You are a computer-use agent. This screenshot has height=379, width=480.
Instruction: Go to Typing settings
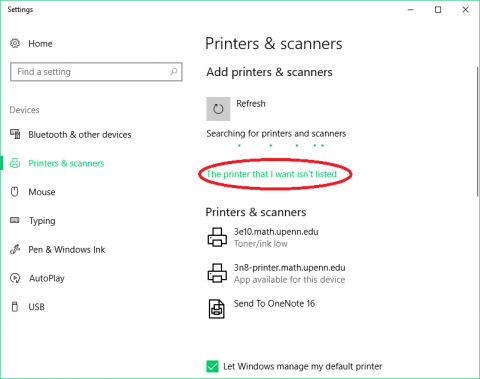click(x=42, y=221)
